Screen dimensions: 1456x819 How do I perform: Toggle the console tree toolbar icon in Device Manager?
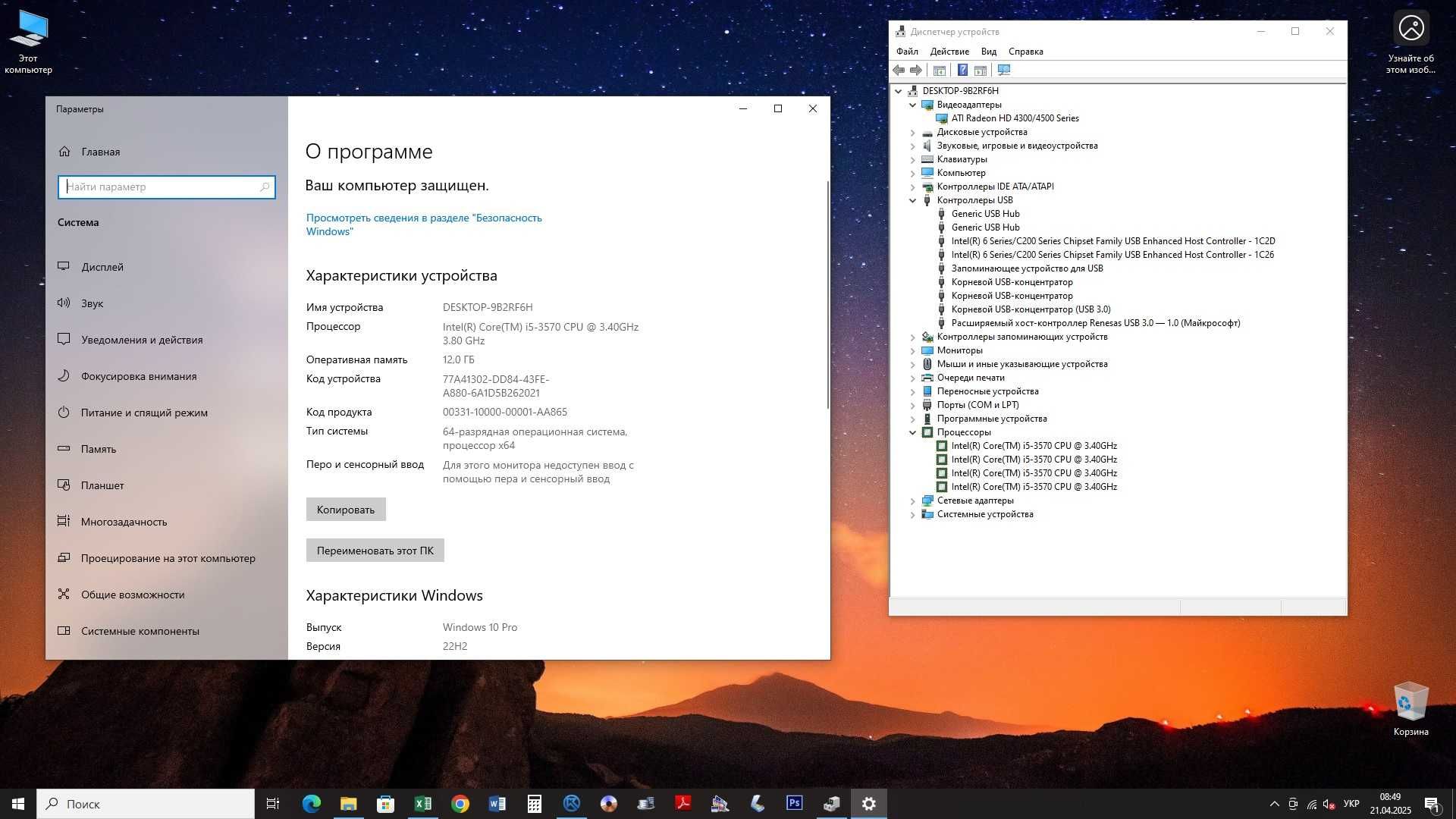pyautogui.click(x=939, y=70)
